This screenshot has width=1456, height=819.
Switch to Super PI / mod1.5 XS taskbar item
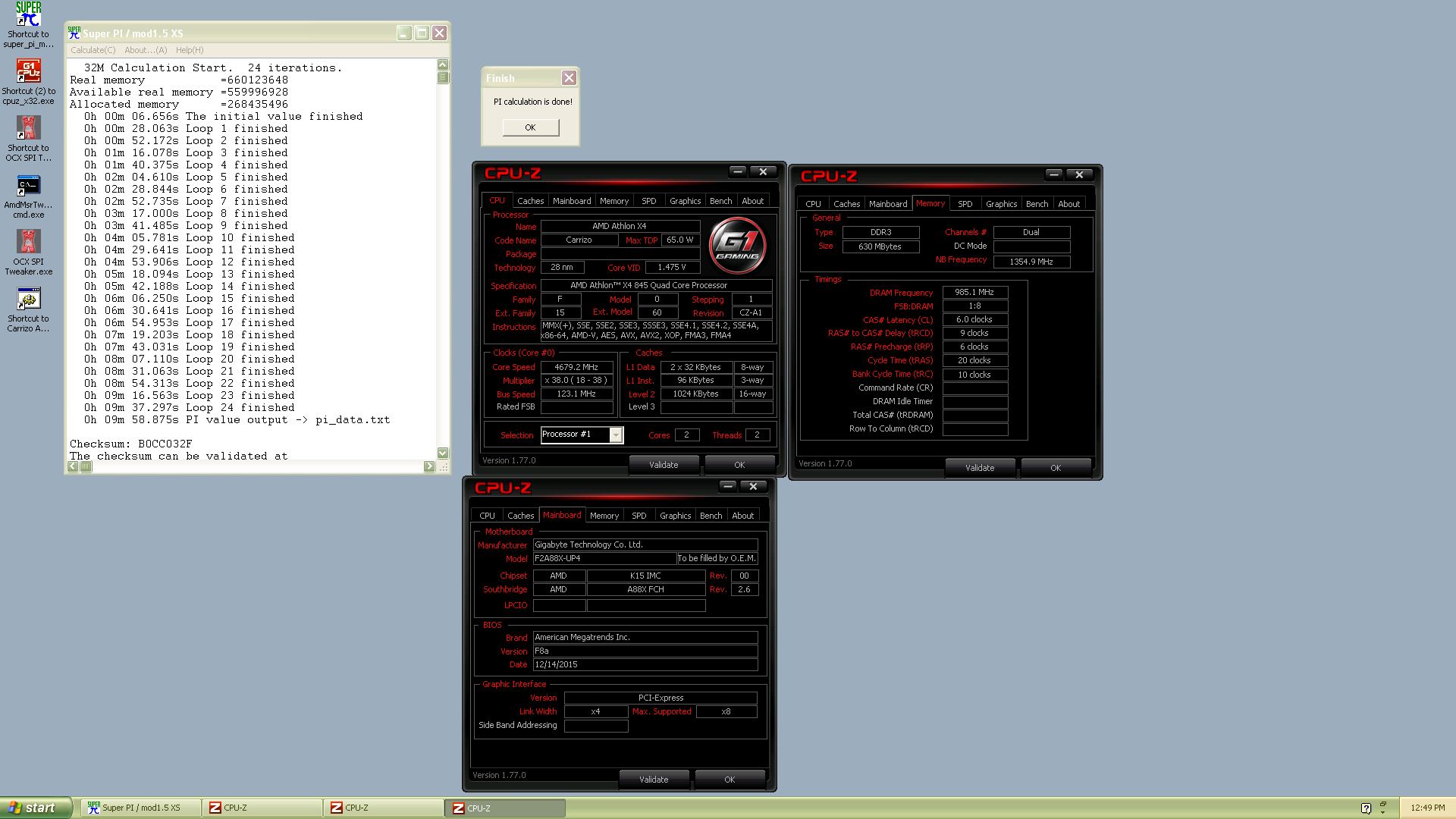[141, 808]
